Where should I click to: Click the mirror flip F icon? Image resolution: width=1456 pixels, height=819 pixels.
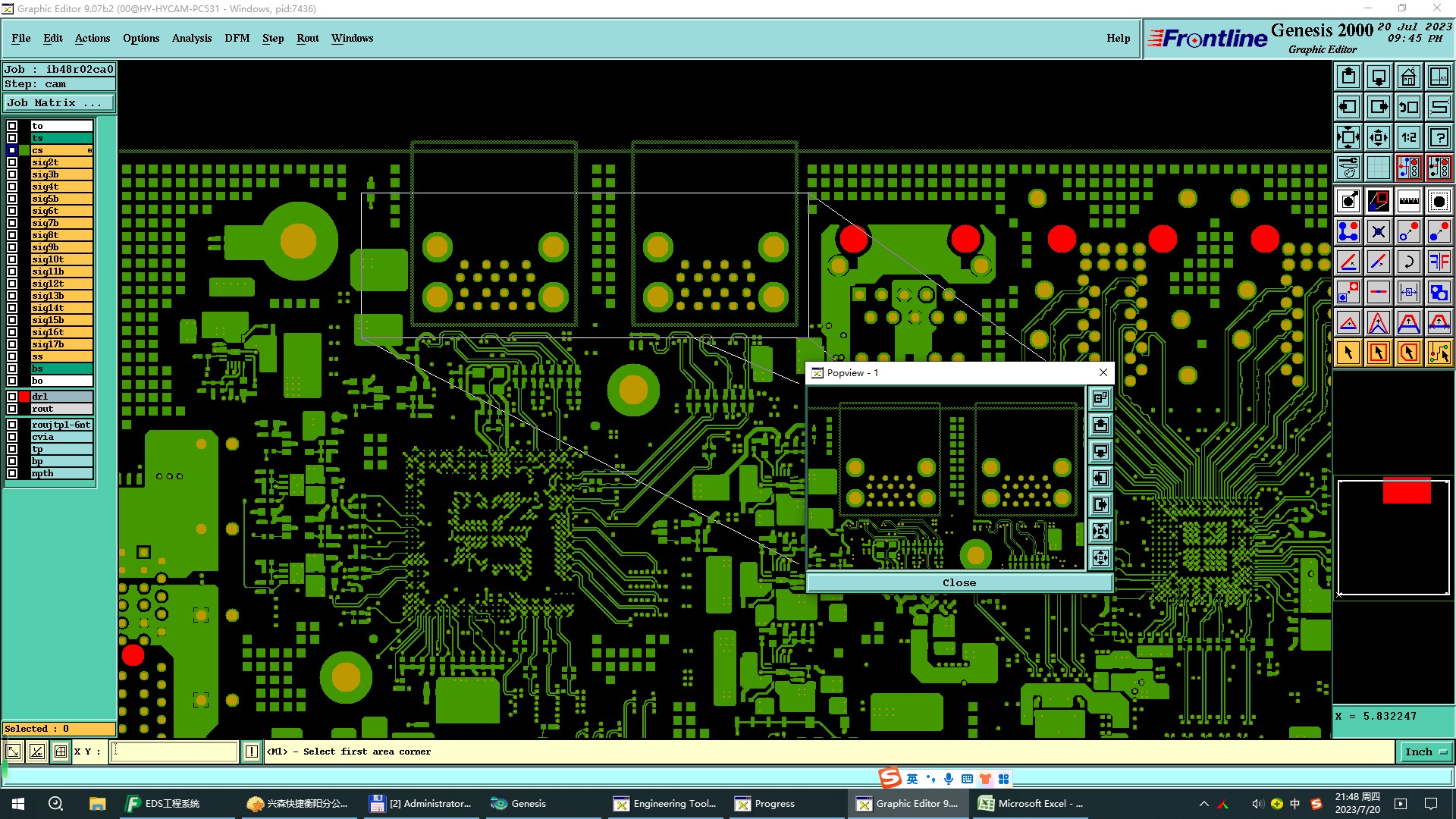coord(1439,262)
